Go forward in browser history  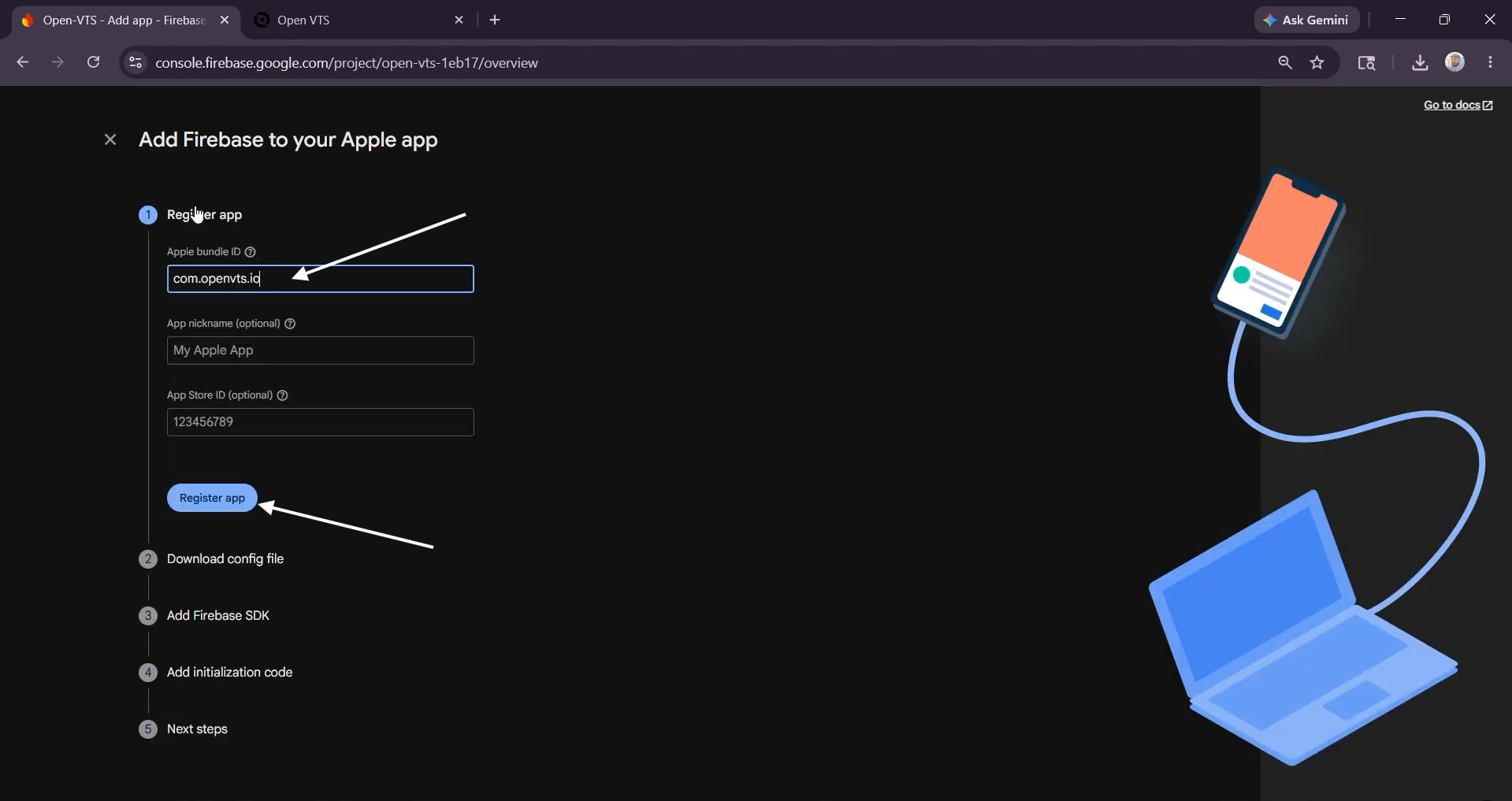coord(58,62)
